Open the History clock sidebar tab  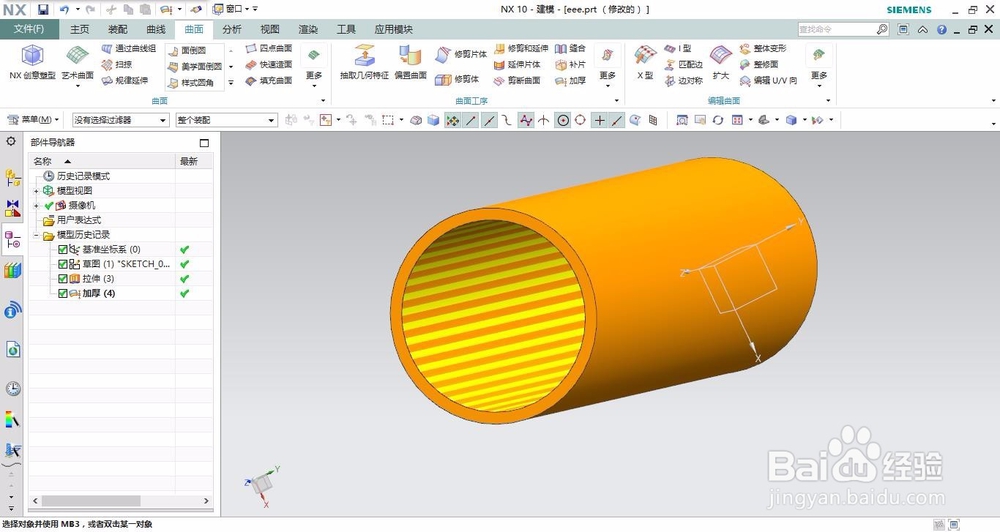tap(13, 388)
